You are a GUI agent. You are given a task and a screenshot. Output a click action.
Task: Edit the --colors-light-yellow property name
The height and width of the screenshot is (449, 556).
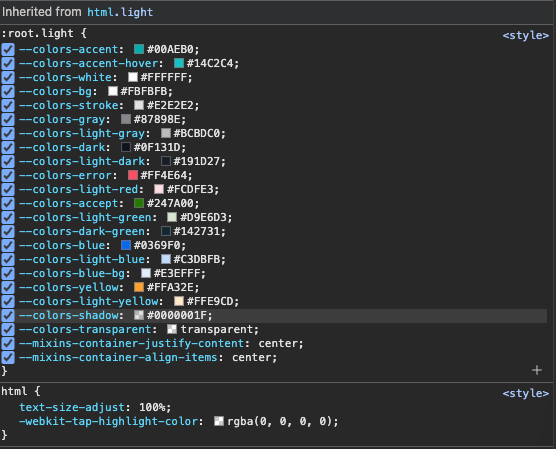(x=89, y=301)
